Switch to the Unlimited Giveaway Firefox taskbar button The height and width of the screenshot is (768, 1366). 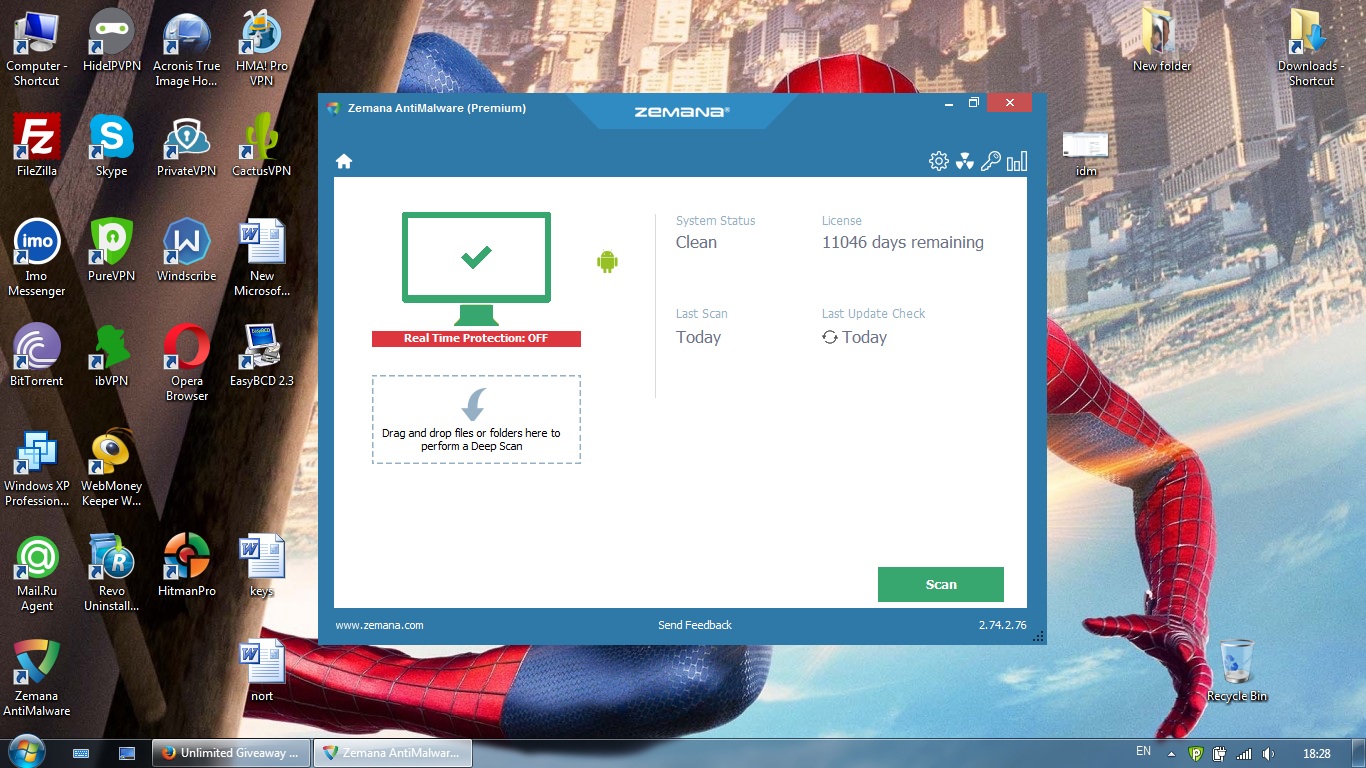pos(231,753)
